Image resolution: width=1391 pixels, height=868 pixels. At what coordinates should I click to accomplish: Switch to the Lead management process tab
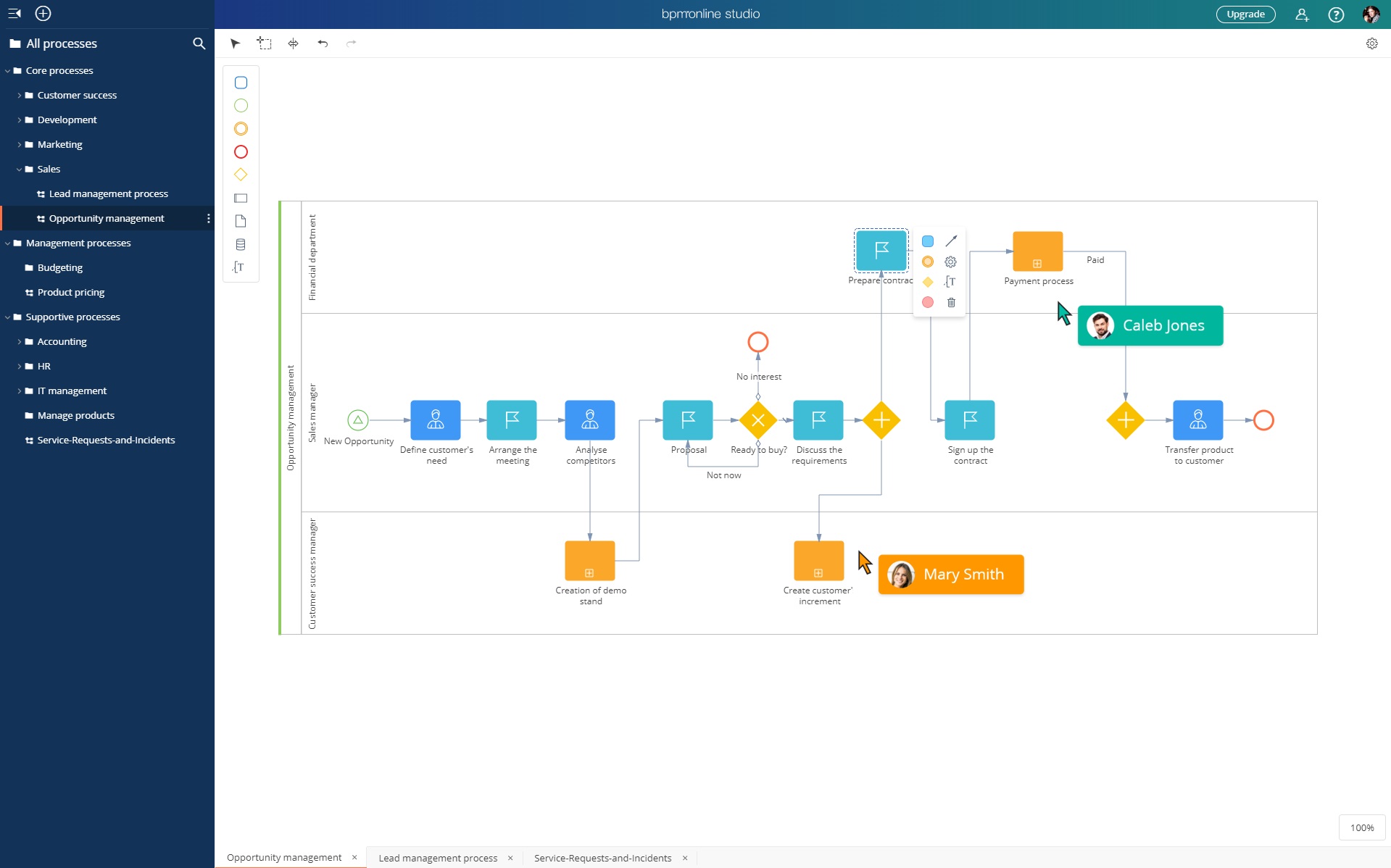point(437,857)
